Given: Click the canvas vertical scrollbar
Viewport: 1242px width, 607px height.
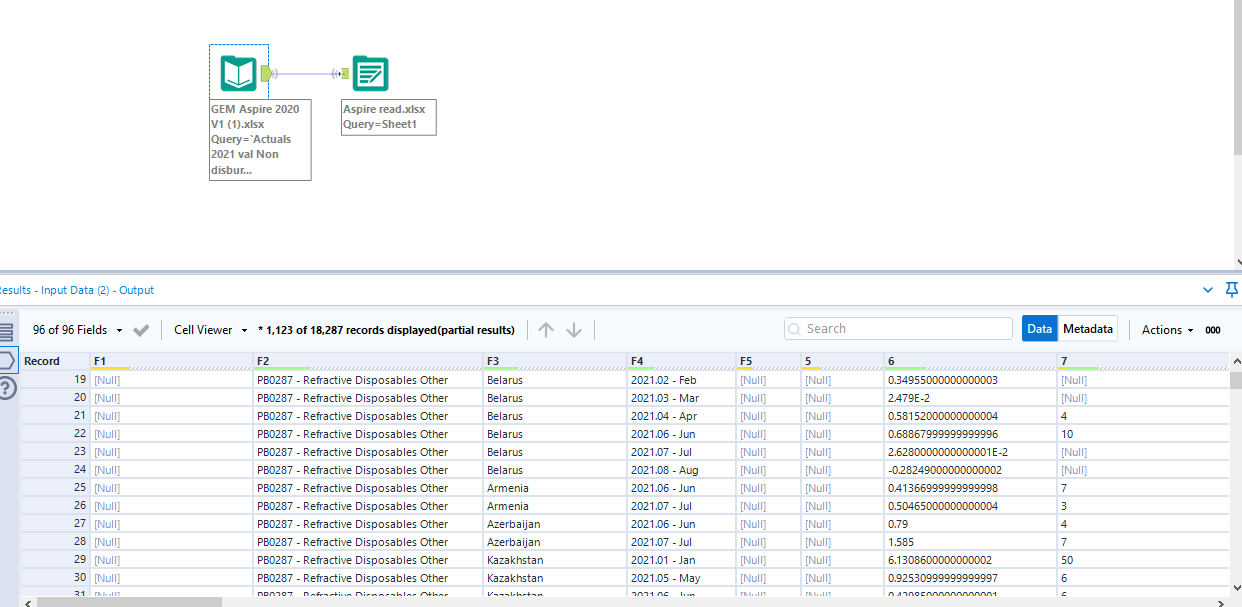Looking at the screenshot, I should (1237, 77).
